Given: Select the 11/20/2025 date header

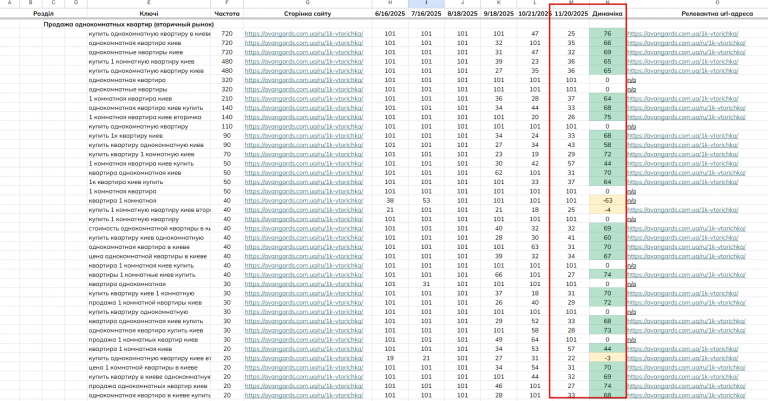Looking at the screenshot, I should pyautogui.click(x=571, y=14).
